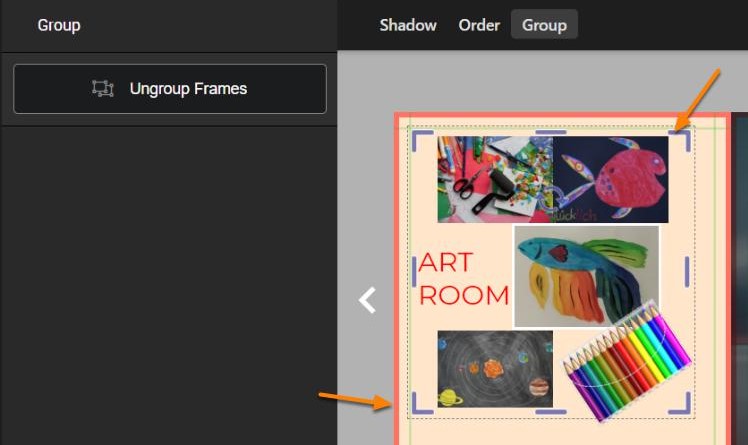The width and height of the screenshot is (748, 445).
Task: Select the colored pencils image
Action: pos(626,362)
